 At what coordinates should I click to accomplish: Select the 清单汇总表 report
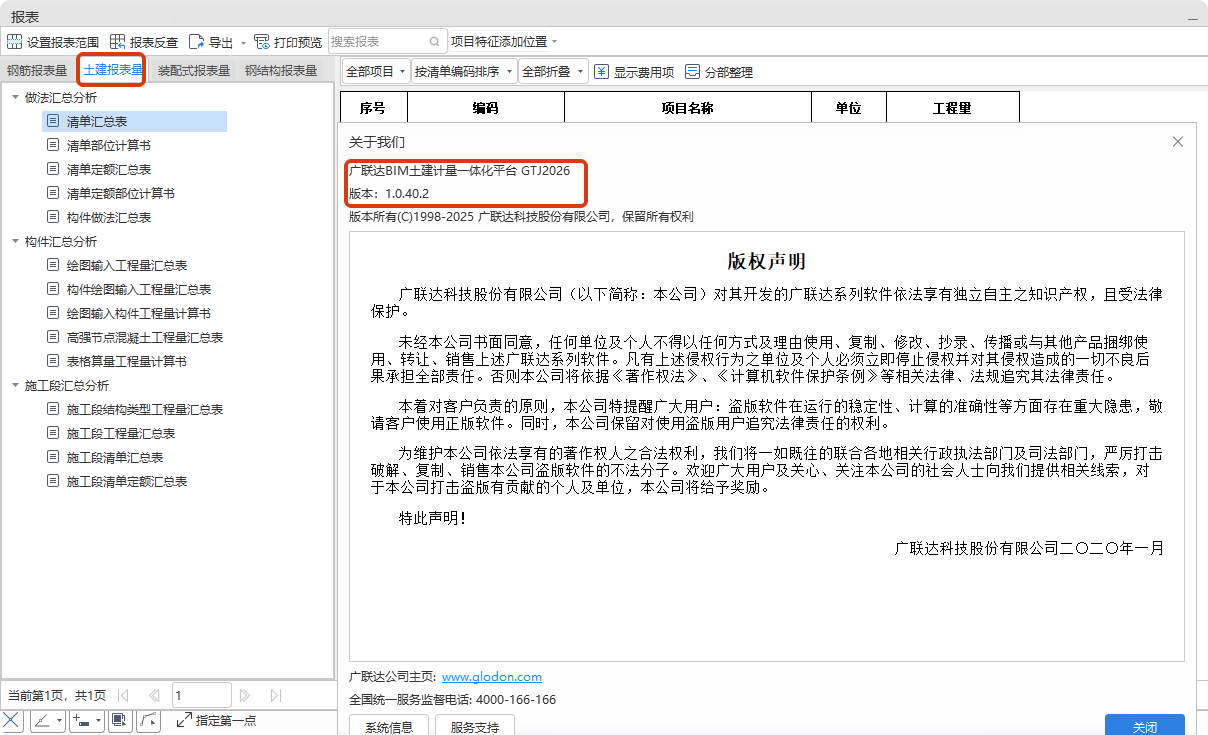point(134,121)
